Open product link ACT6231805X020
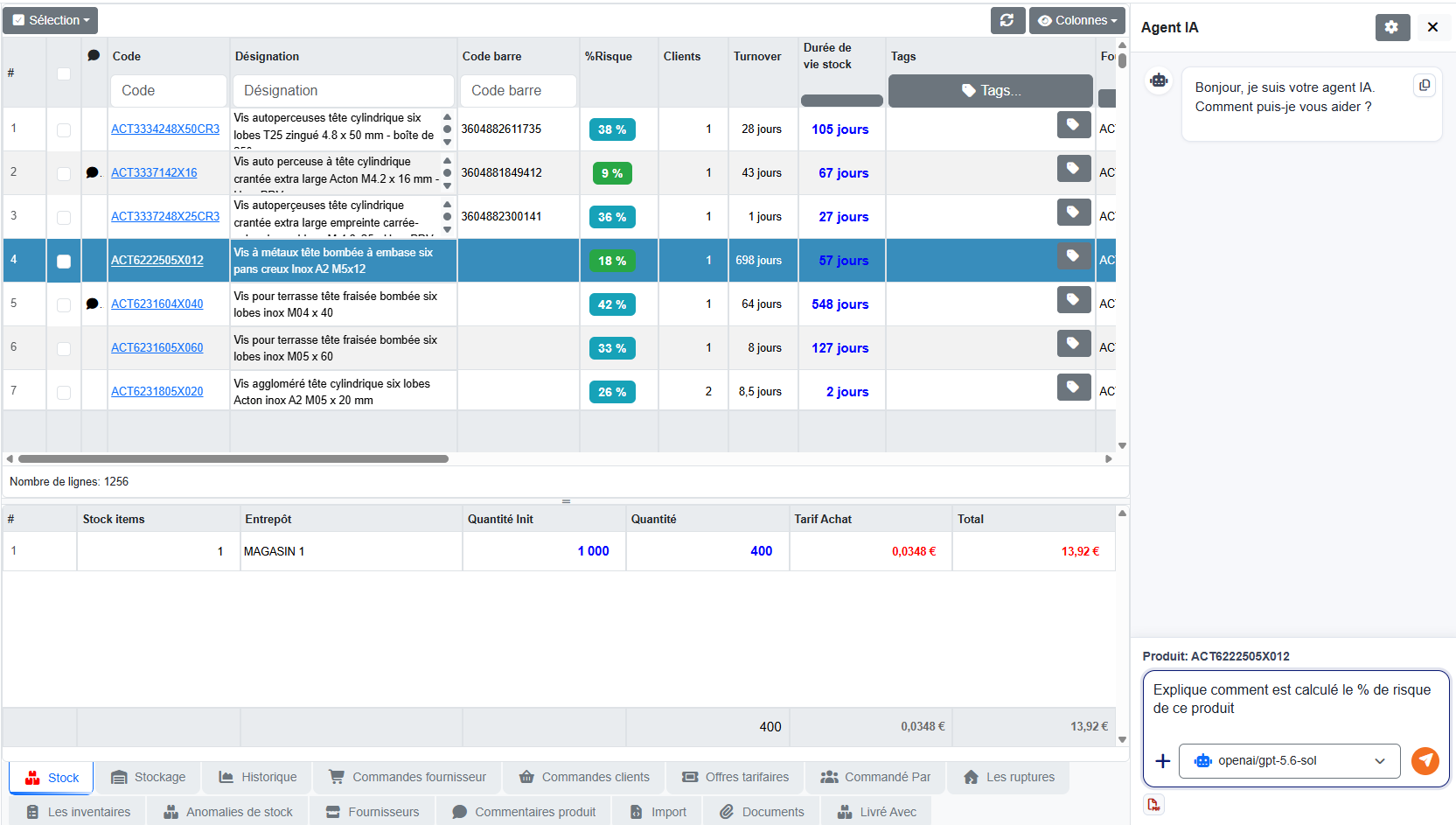Image resolution: width=1456 pixels, height=825 pixels. (157, 391)
